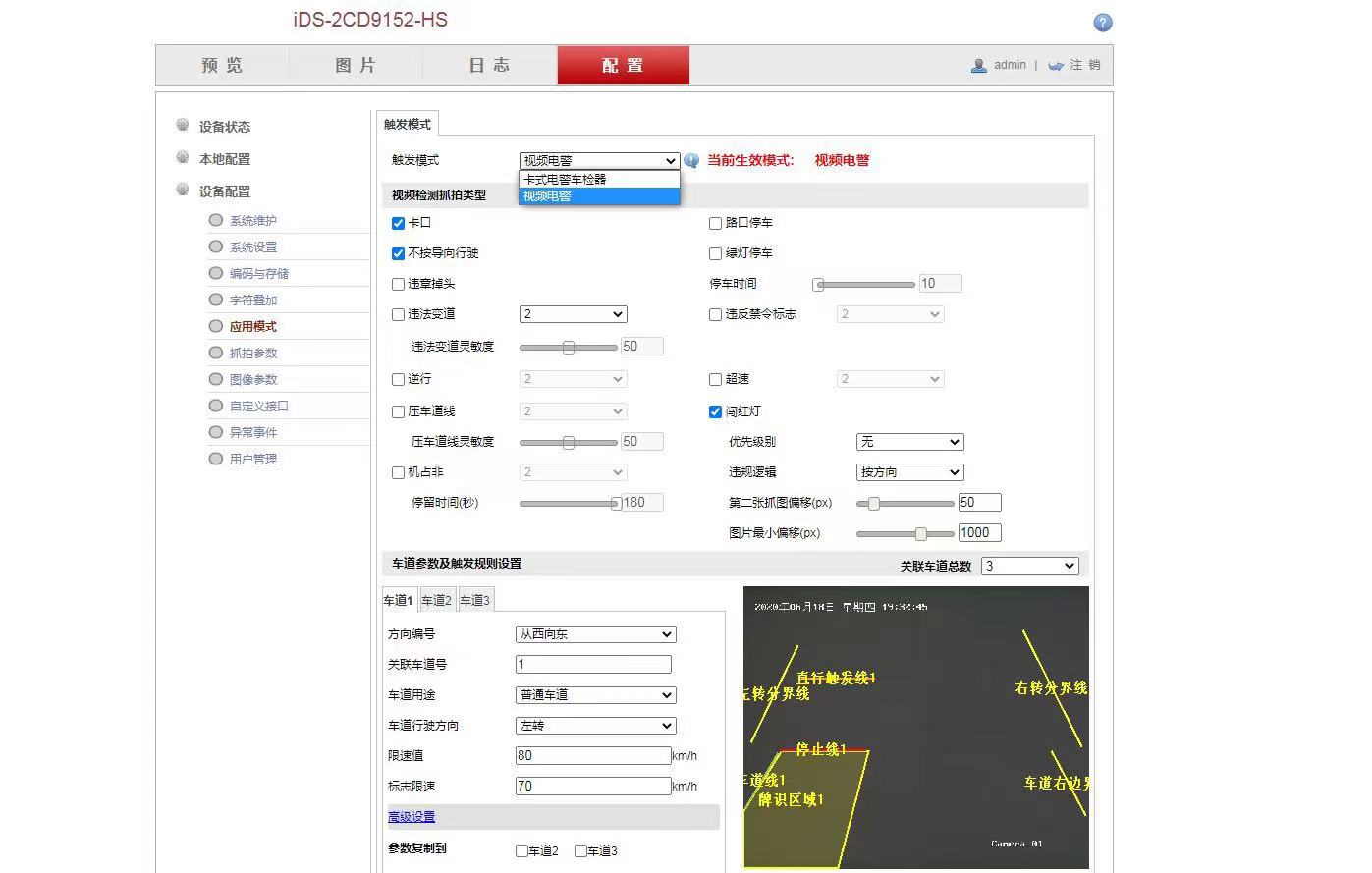This screenshot has width=1372, height=873.
Task: Uncheck the 卡口 checkbox
Action: (398, 223)
